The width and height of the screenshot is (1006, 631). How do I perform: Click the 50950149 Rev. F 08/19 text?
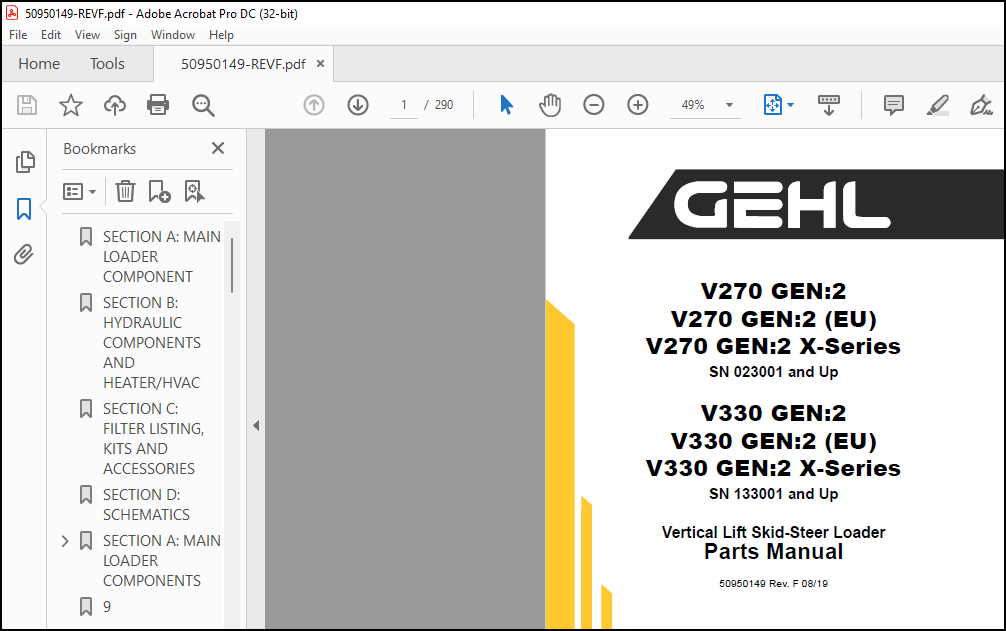(773, 584)
